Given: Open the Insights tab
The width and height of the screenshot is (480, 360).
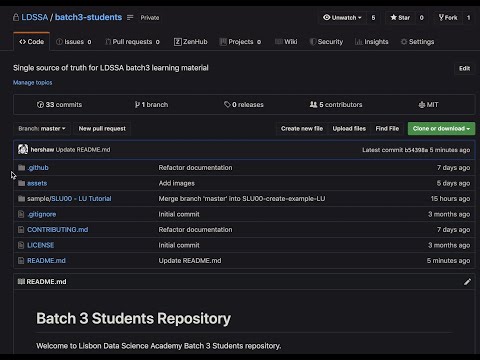Looking at the screenshot, I should pyautogui.click(x=372, y=42).
